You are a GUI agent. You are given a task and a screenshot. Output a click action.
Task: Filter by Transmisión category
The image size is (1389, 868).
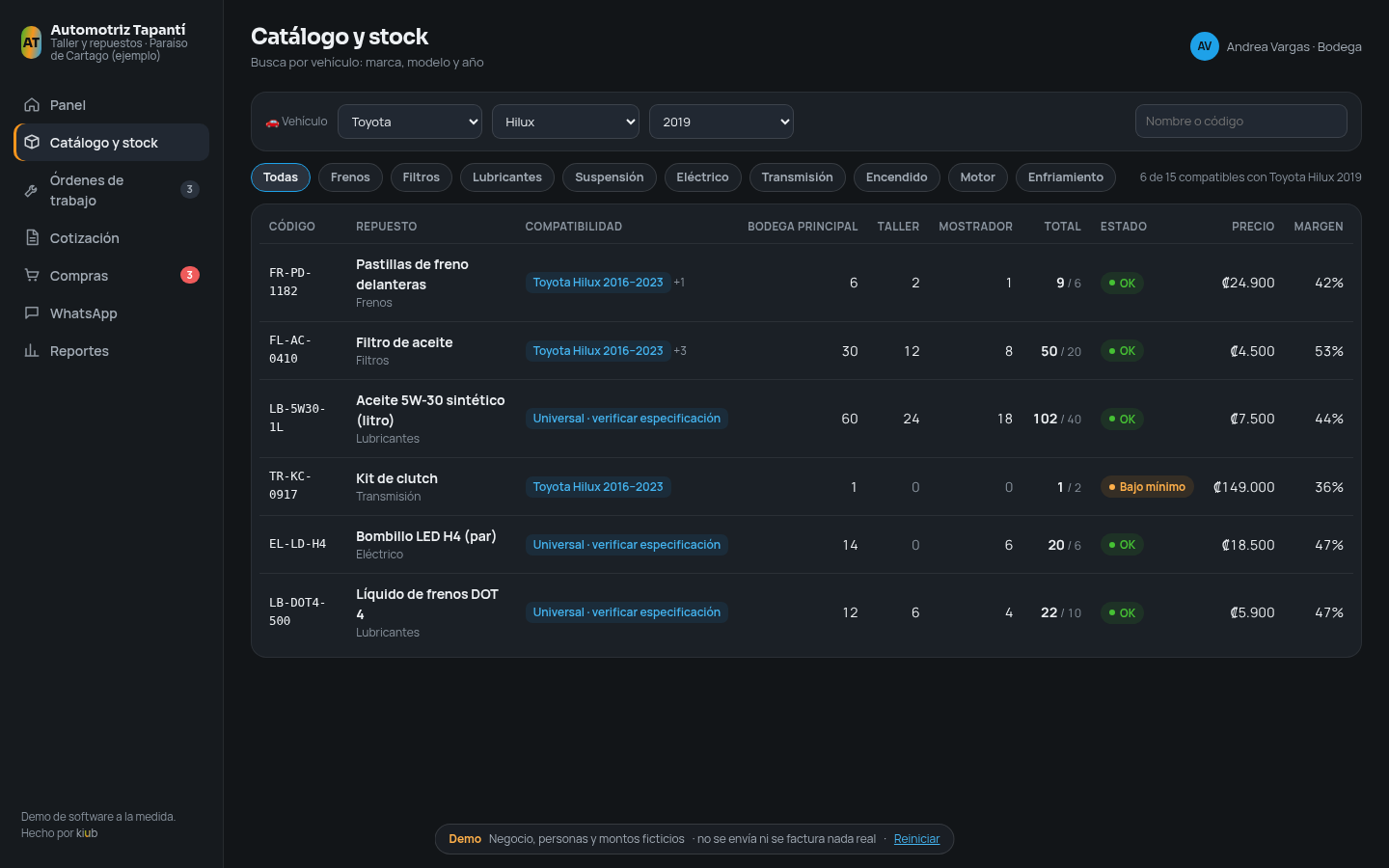(798, 177)
